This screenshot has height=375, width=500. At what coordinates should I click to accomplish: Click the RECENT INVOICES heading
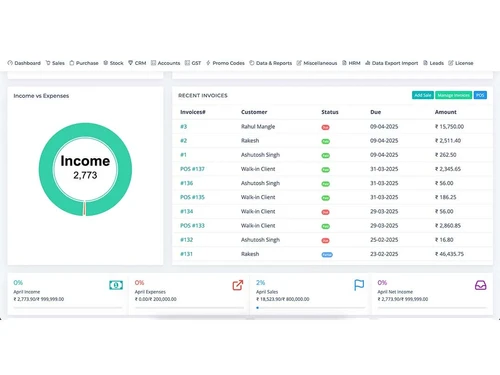[203, 96]
